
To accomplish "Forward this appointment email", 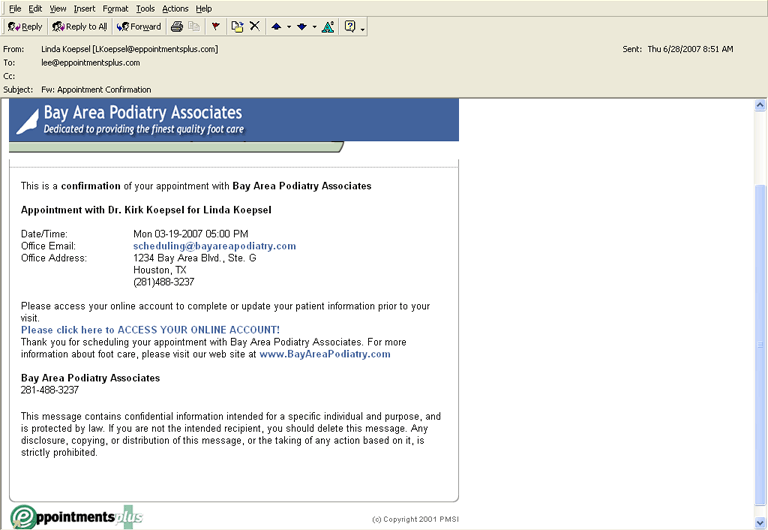I will [138, 27].
